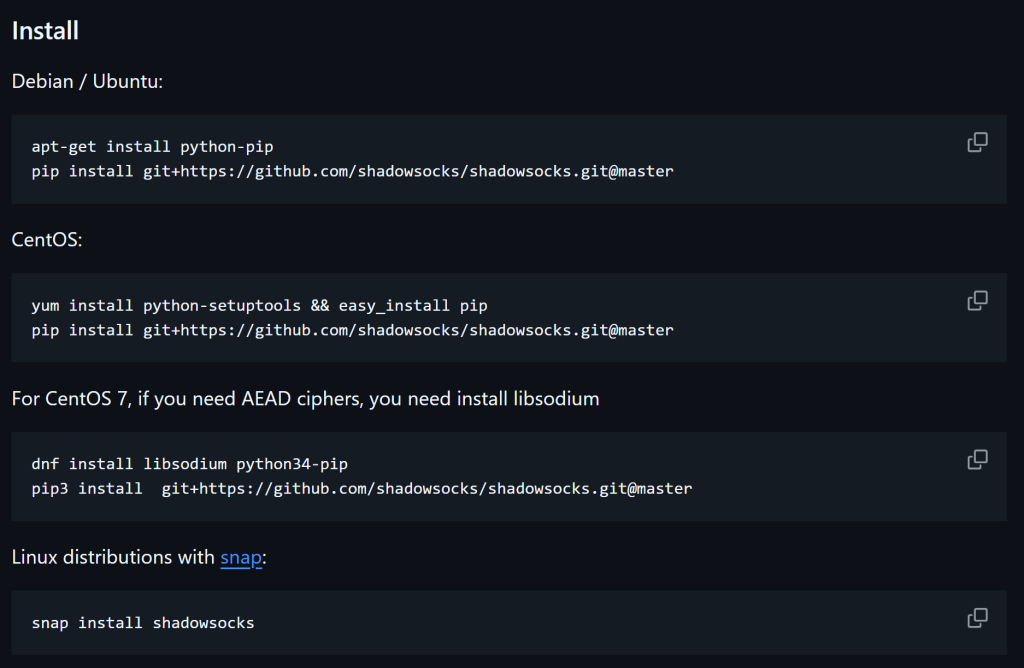Copy the Debian / Ubuntu install commands
Screen dimensions: 1024x668
[x=977, y=142]
